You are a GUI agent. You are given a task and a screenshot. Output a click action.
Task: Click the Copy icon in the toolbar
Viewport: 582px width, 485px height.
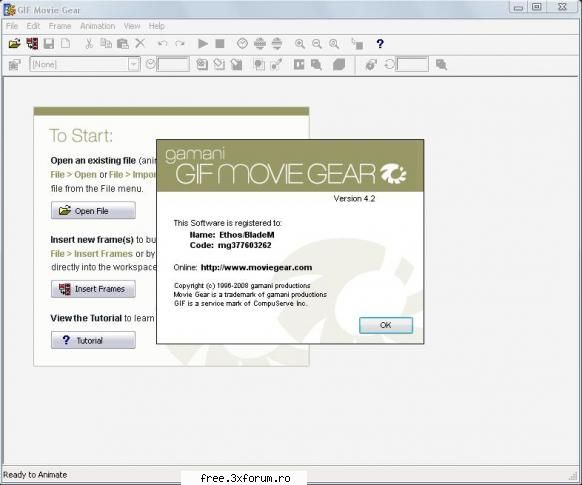pyautogui.click(x=106, y=43)
